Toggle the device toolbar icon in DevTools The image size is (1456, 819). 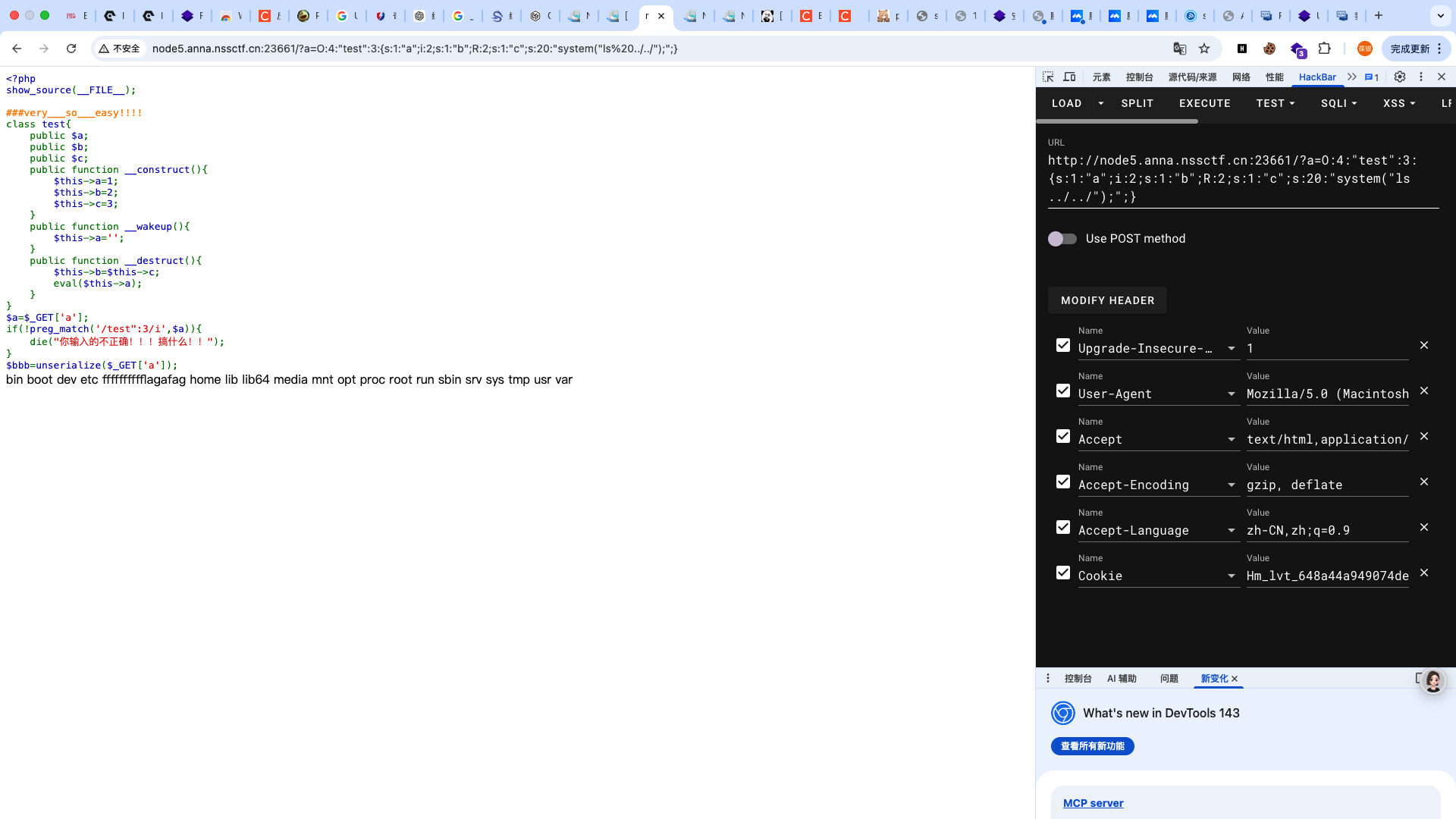1069,77
